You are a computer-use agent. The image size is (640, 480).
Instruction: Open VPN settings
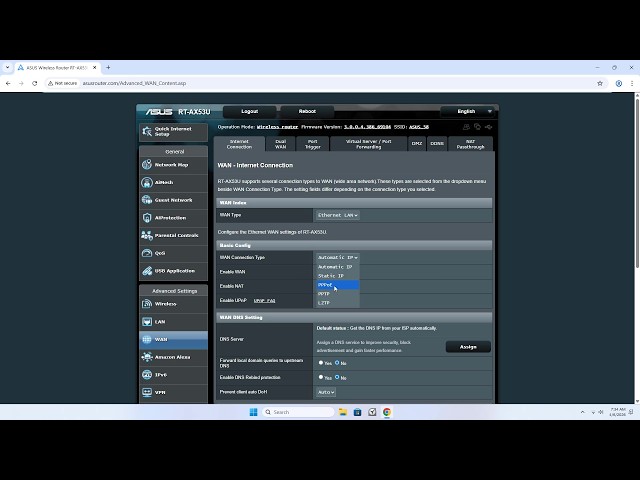click(x=173, y=393)
